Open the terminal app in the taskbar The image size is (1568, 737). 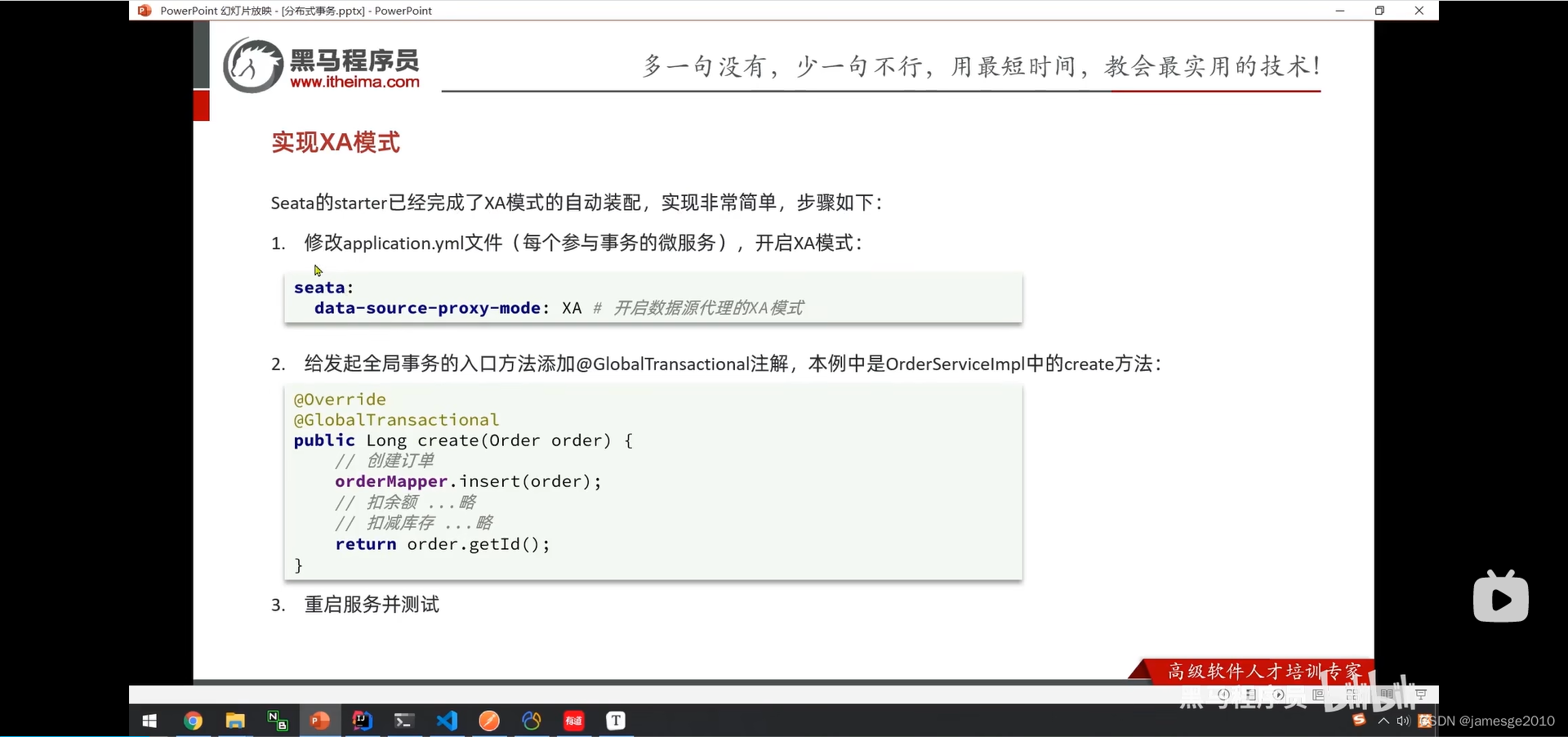(404, 721)
